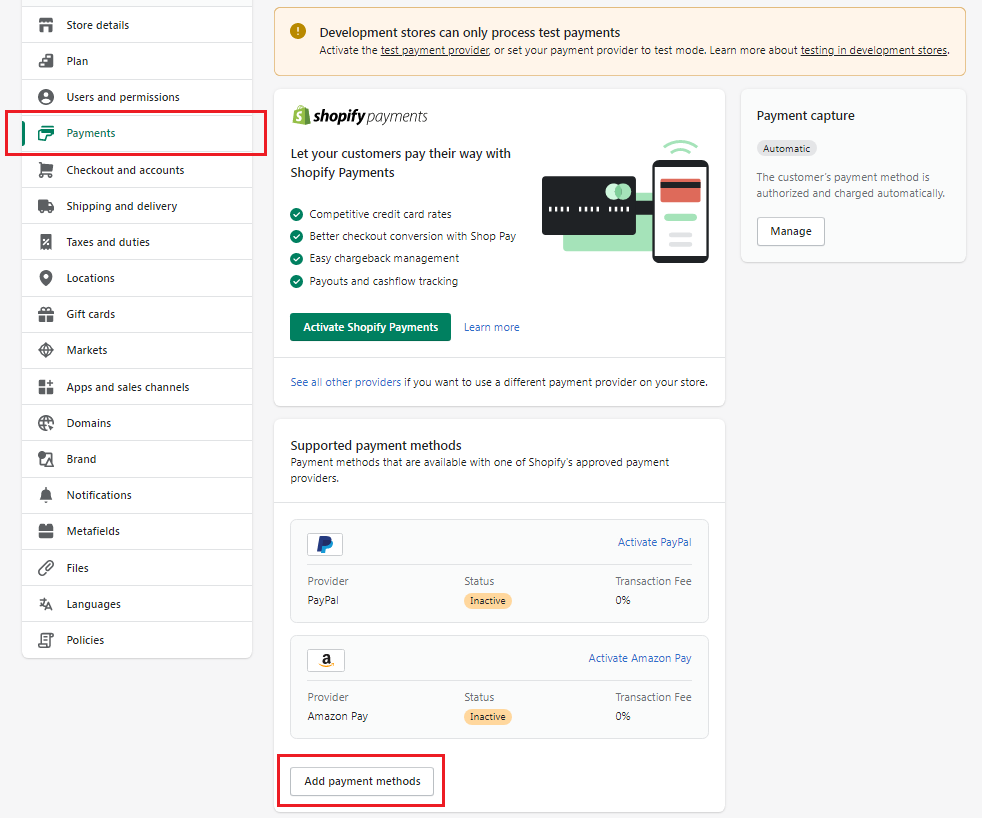Click See all other providers link
The height and width of the screenshot is (823, 987).
click(x=346, y=382)
